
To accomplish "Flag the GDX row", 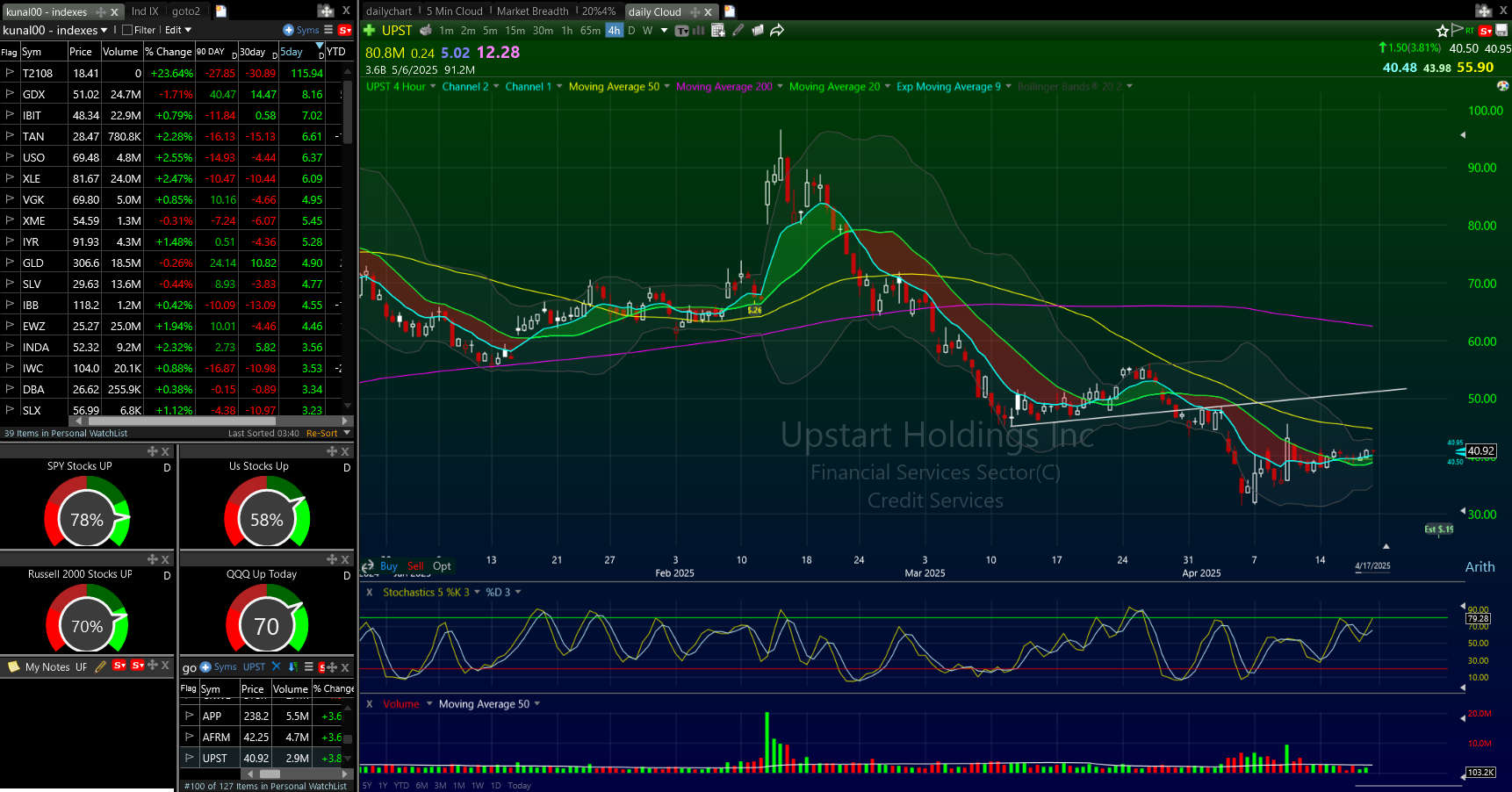I will click(x=10, y=94).
